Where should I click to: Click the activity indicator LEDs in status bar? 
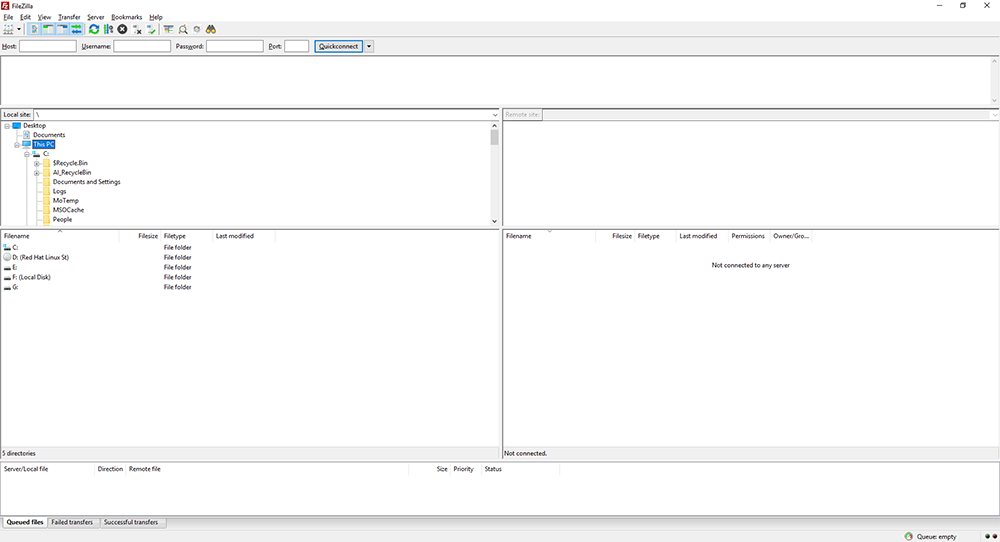pyautogui.click(x=991, y=536)
